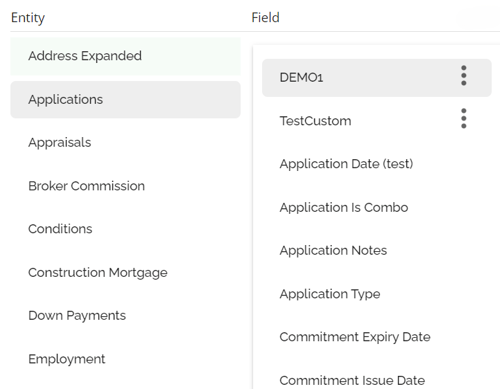Select the Application Date (test) field
Image resolution: width=500 pixels, height=389 pixels.
[377, 164]
